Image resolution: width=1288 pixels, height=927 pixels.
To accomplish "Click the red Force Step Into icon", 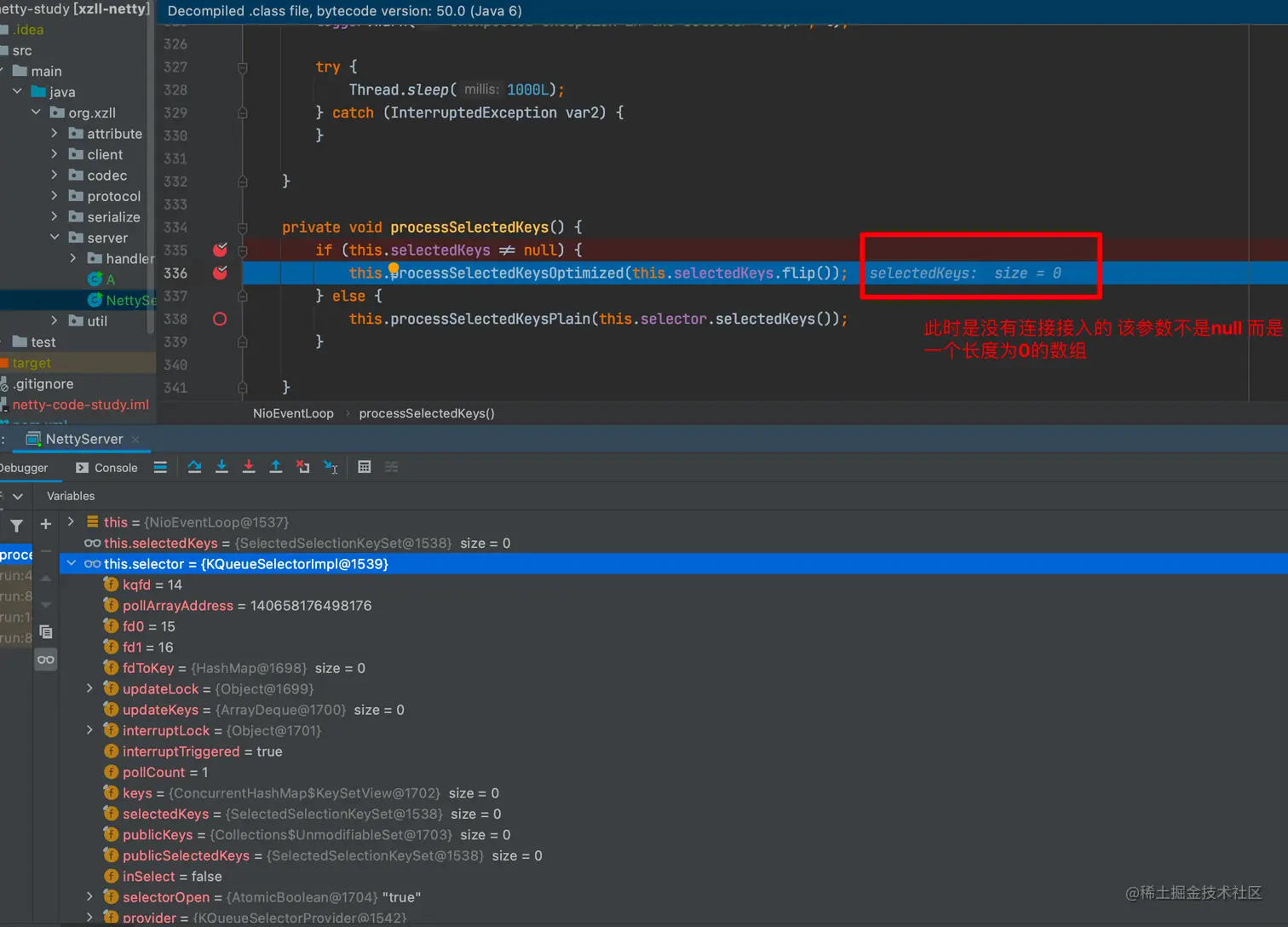I will (249, 467).
